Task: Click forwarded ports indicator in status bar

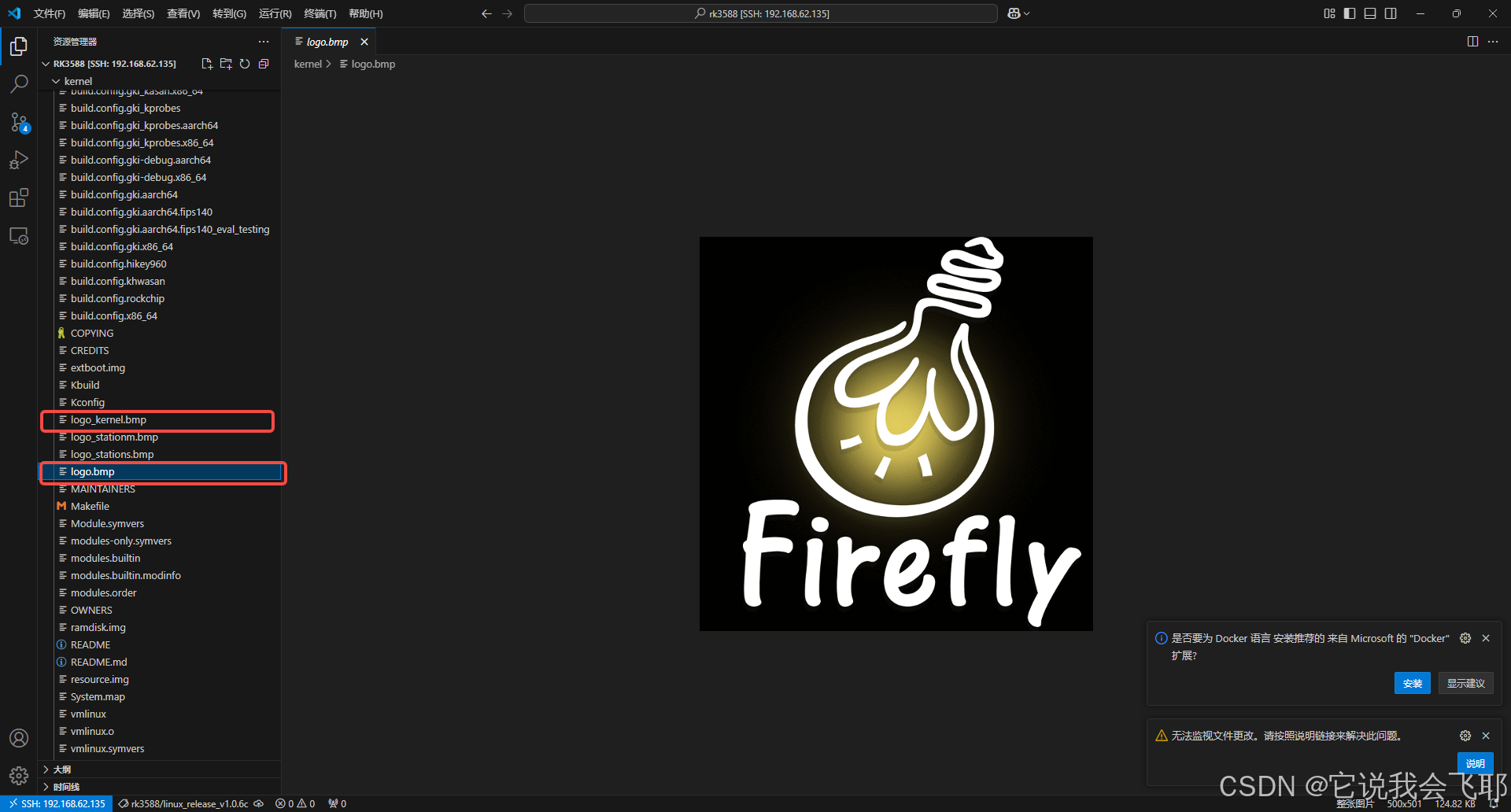Action: [337, 803]
